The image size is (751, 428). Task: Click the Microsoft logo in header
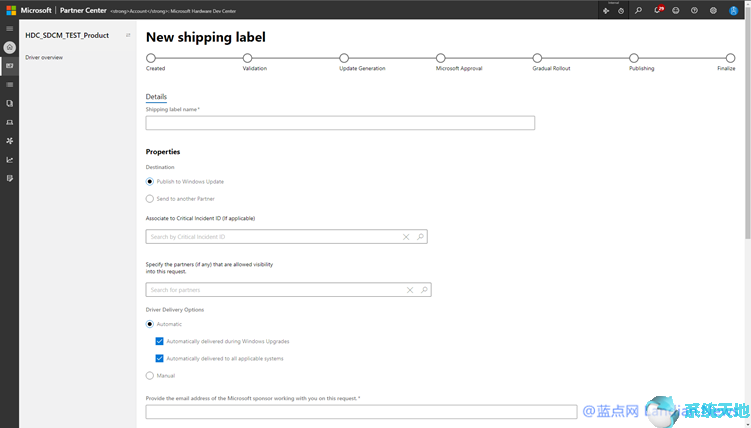point(11,10)
